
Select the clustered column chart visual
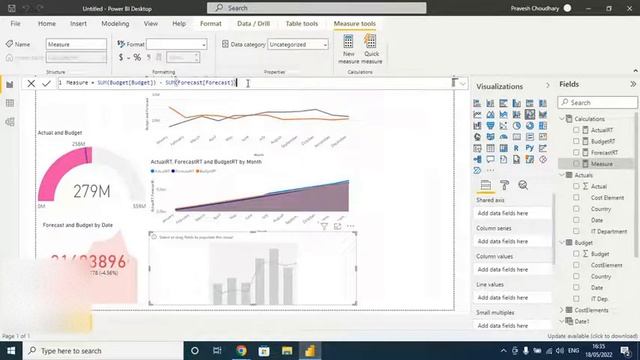[x=516, y=103]
